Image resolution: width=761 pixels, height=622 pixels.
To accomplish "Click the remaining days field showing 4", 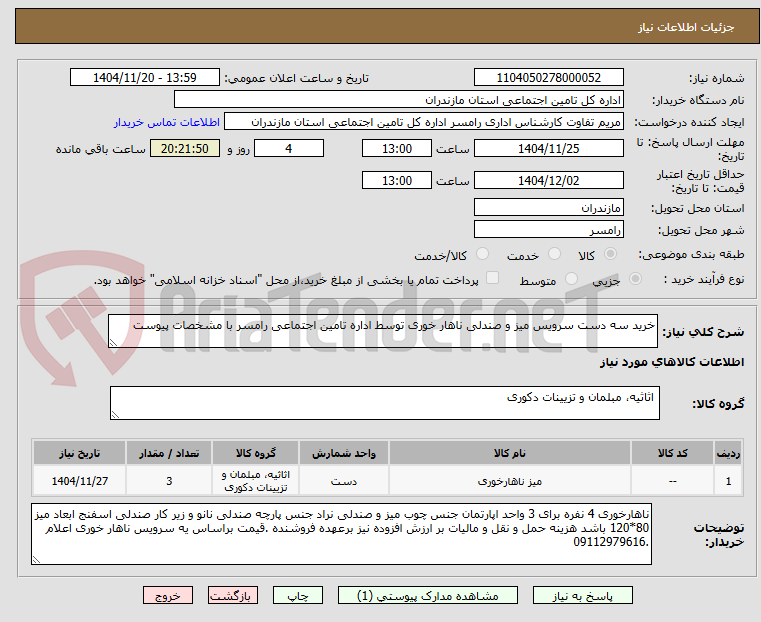I will click(x=289, y=148).
